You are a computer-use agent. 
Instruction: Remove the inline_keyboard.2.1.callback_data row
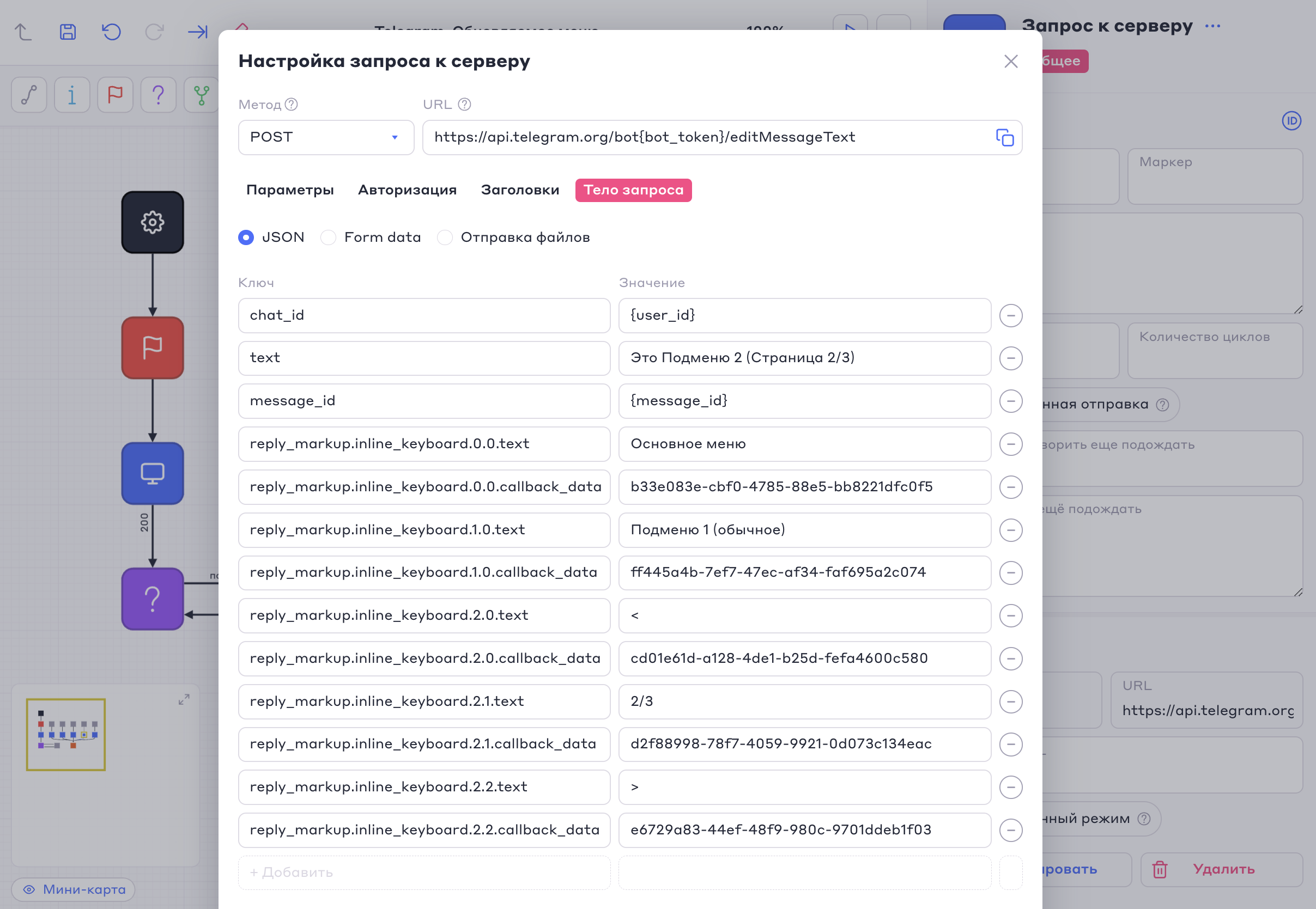point(1011,745)
